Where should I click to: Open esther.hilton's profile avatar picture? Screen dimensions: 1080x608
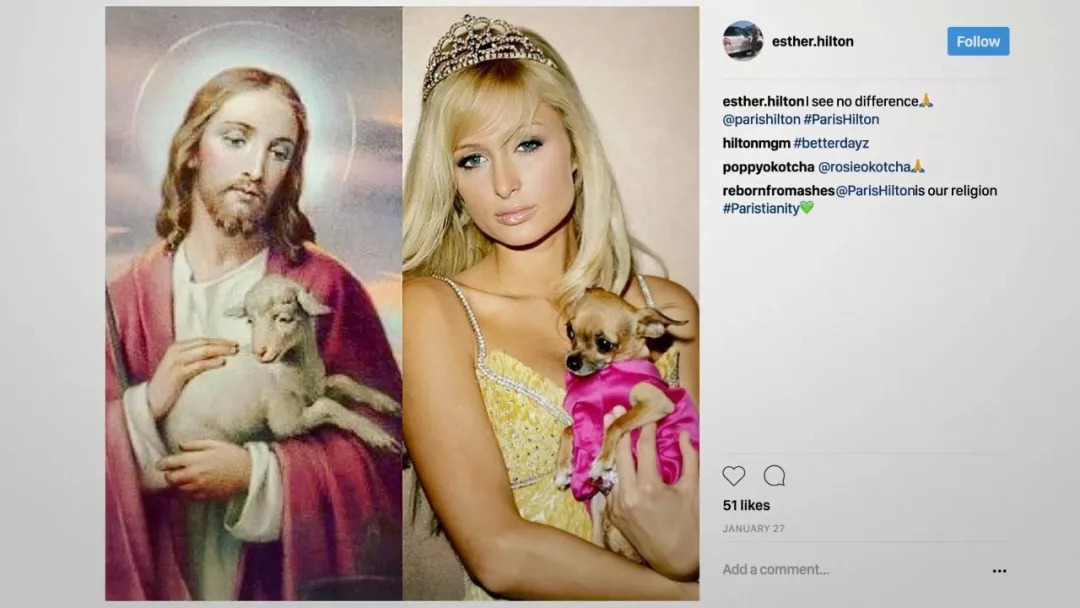tap(743, 41)
